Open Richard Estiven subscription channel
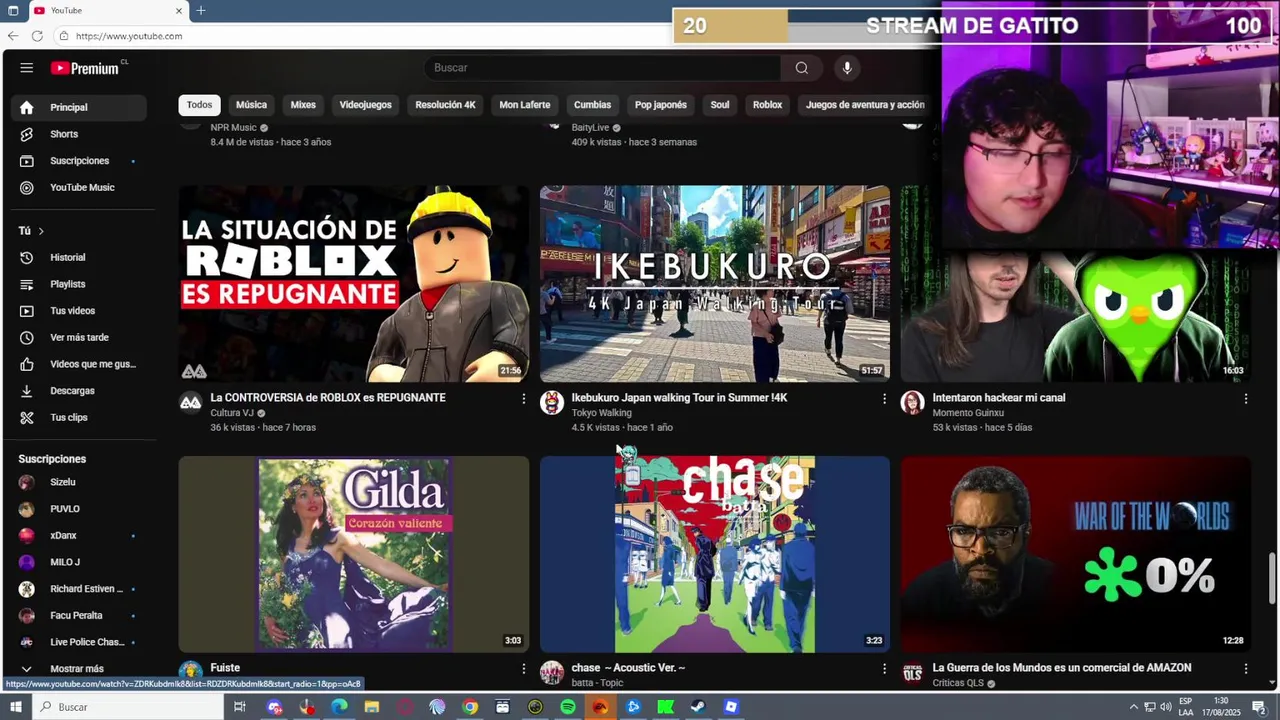The image size is (1280, 720). (x=80, y=589)
